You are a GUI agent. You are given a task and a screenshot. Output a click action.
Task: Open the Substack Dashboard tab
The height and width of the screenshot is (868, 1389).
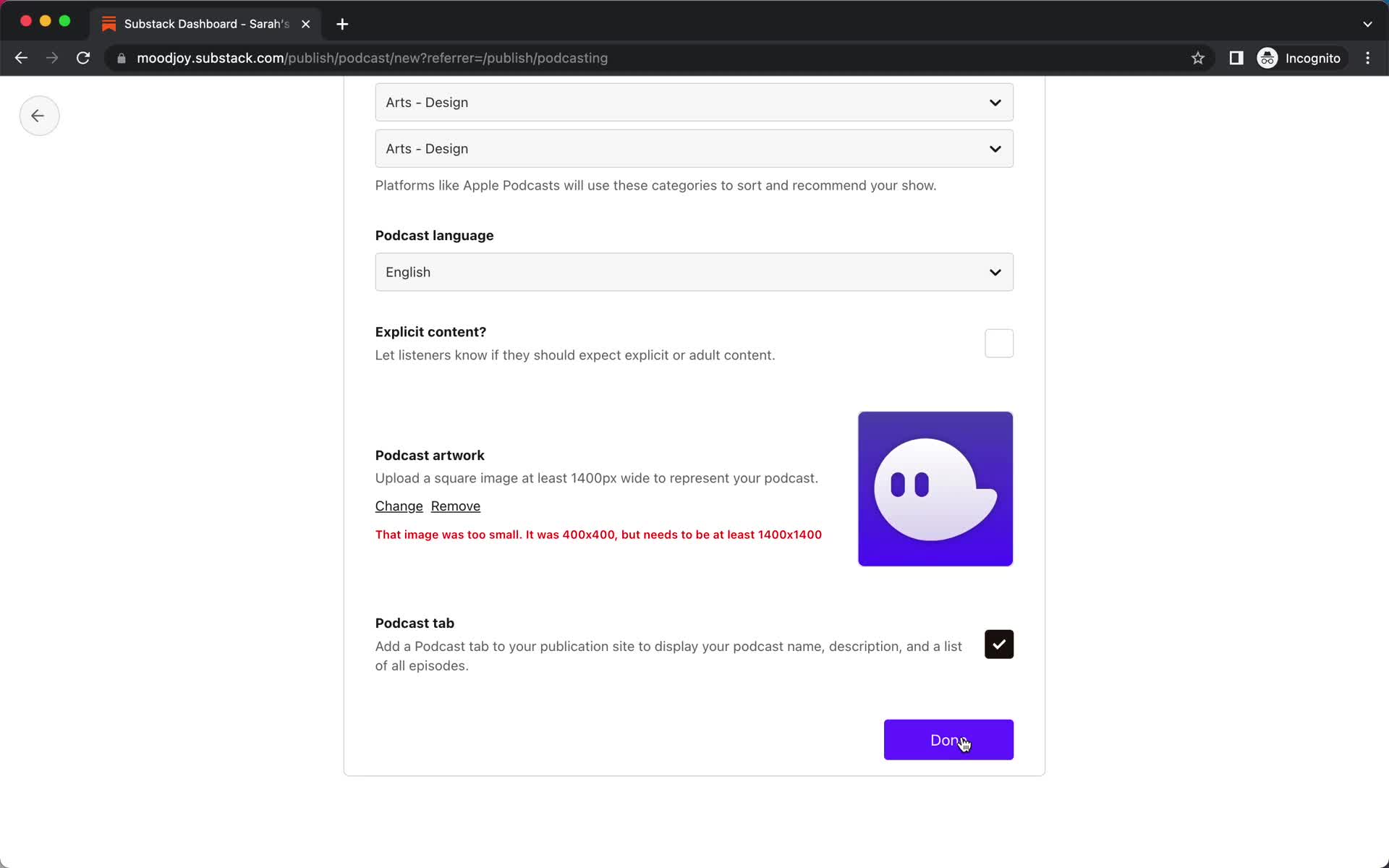pos(205,23)
